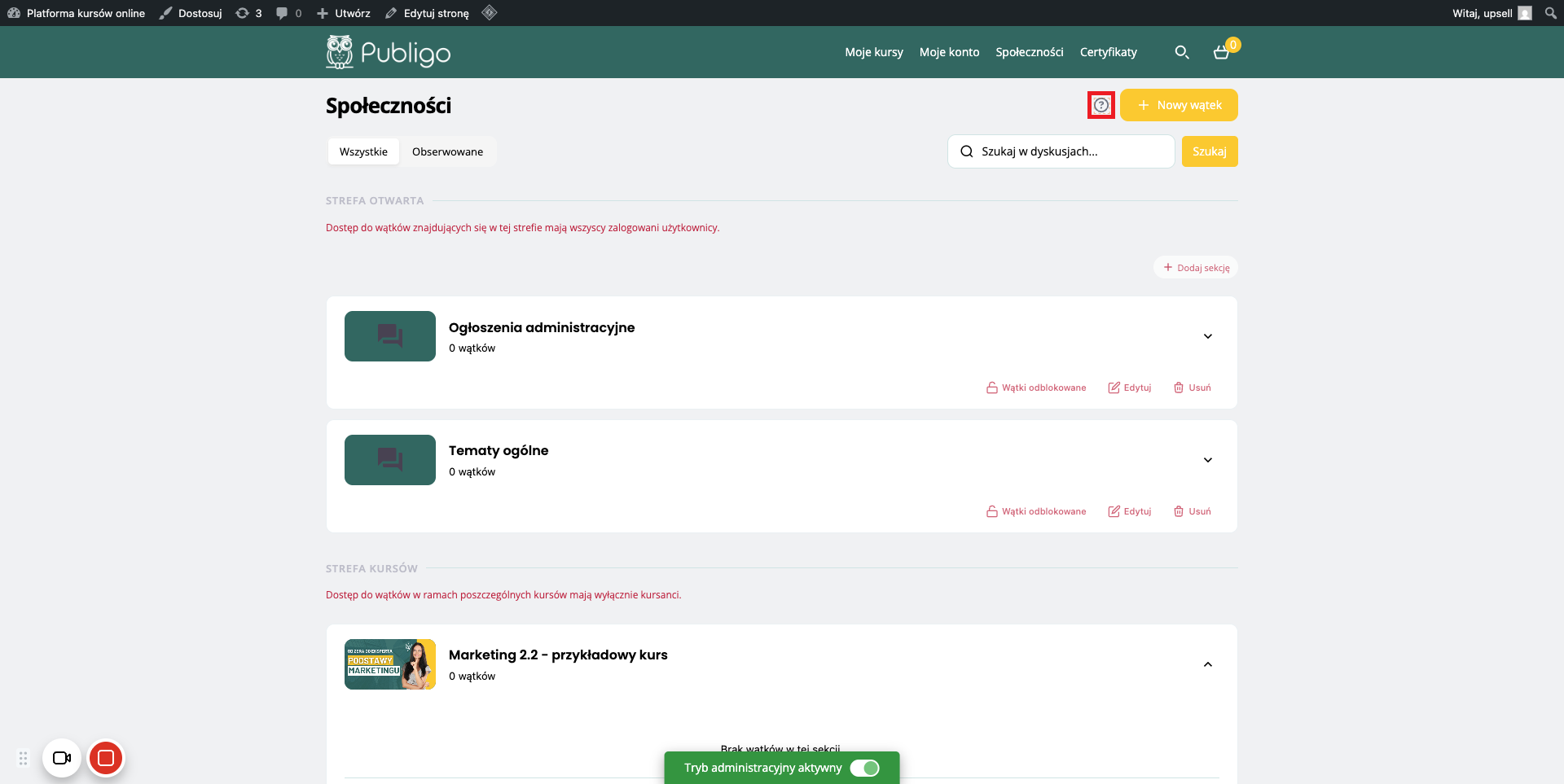Toggle Wątki odblokowane for Ogłoszenia administracyjne
Viewport: 1564px width, 784px height.
click(x=1036, y=388)
